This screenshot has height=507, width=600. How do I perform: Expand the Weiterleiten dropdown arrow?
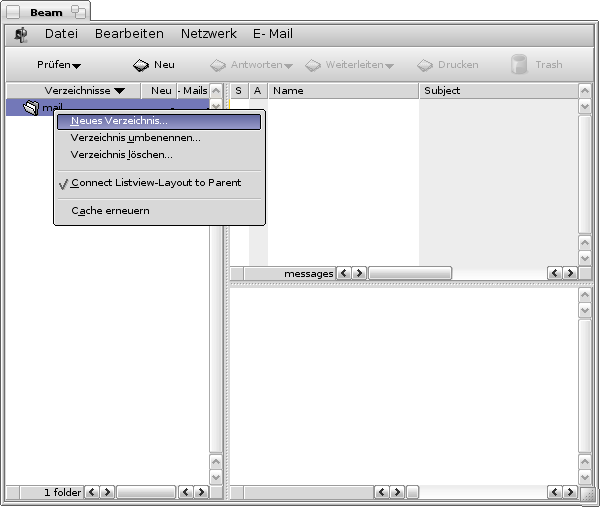pos(389,66)
